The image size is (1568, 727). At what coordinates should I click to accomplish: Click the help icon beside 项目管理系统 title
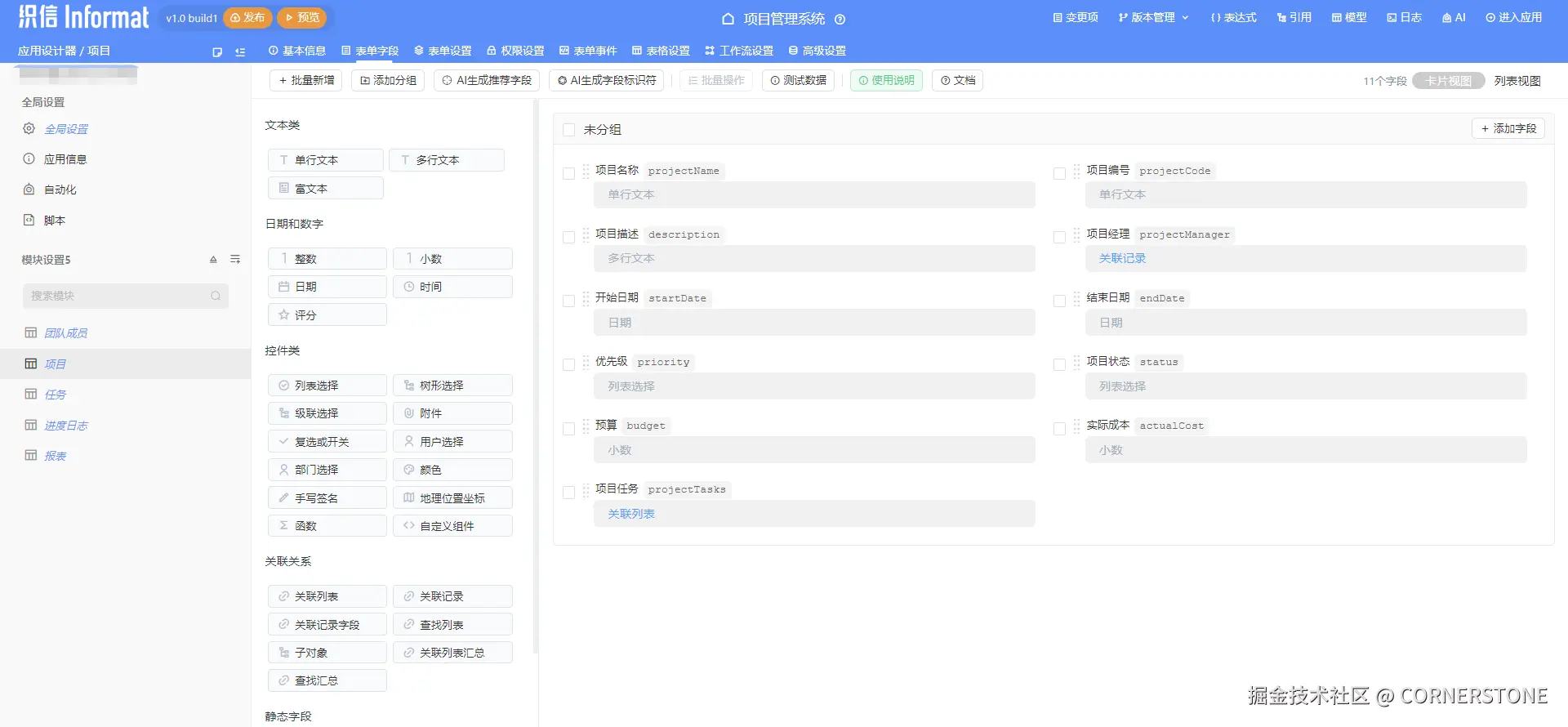(x=840, y=19)
